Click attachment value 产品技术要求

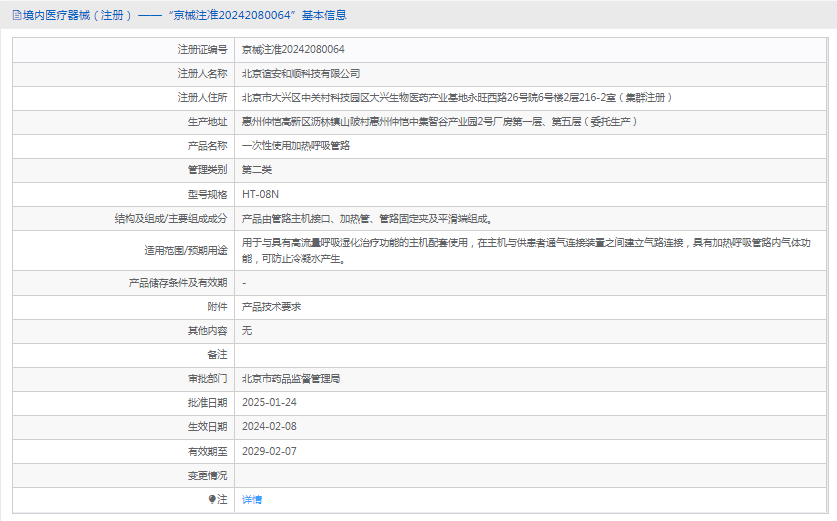coord(271,306)
